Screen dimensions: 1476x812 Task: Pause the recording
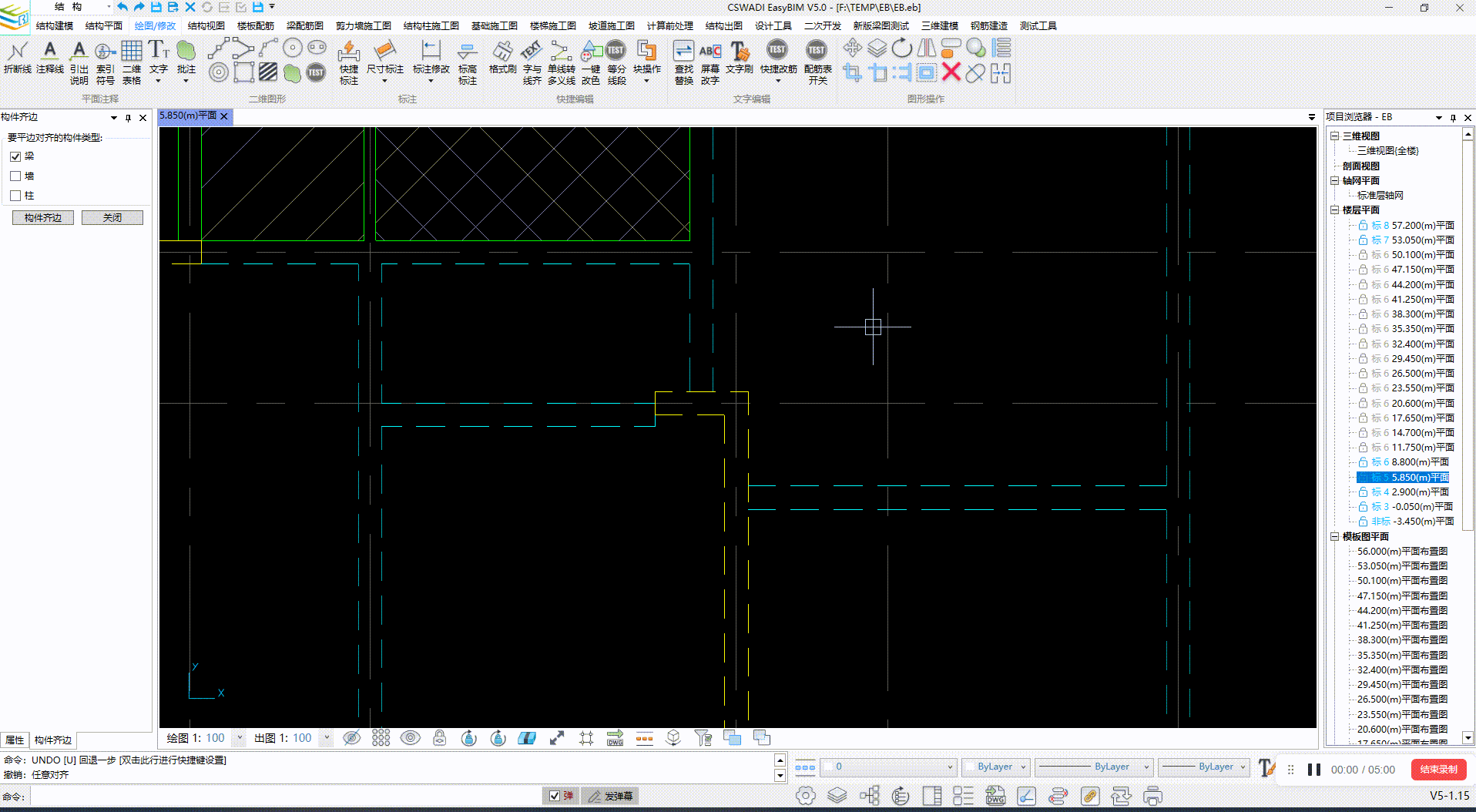click(x=1314, y=770)
